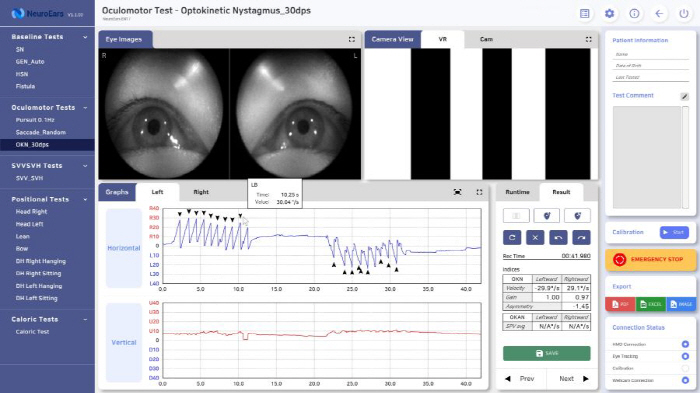The image size is (700, 393).
Task: Collapse Positional Tests section
Action: 85,200
